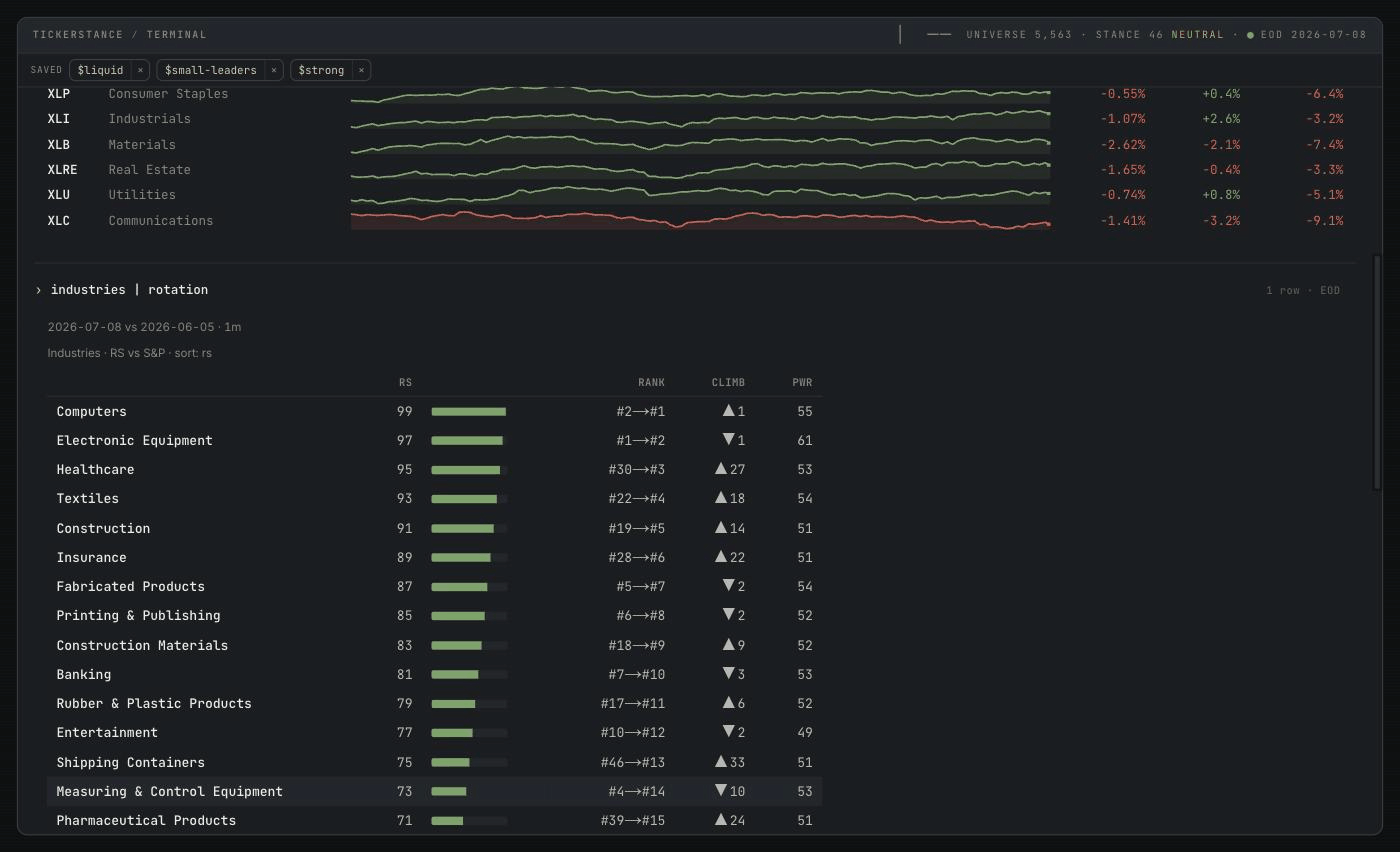Select the Banking industry row
This screenshot has height=852, width=1400.
coord(434,674)
